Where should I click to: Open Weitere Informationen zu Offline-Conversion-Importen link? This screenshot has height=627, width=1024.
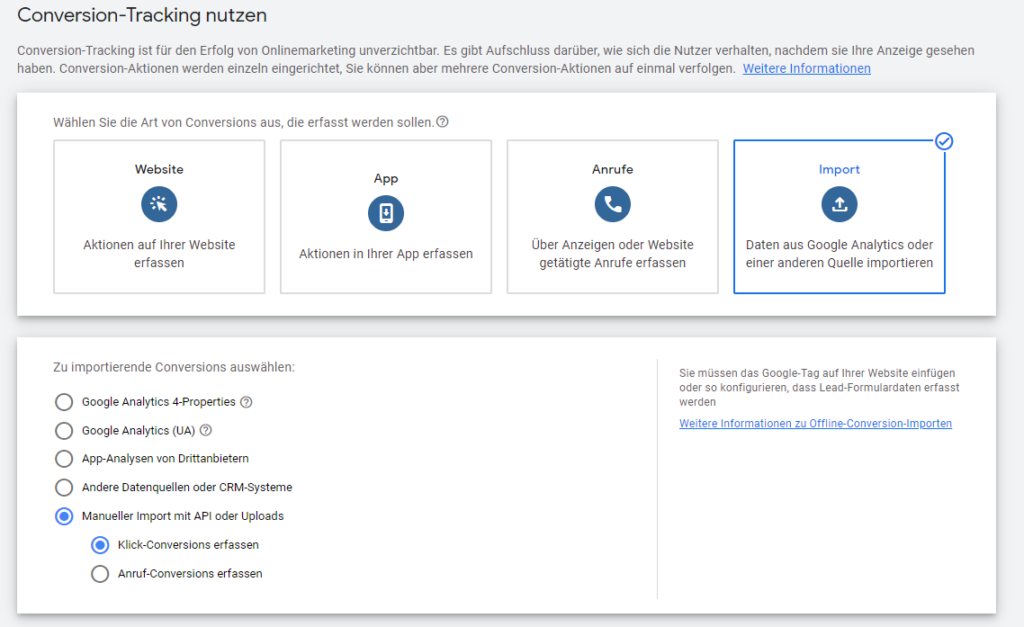(815, 423)
